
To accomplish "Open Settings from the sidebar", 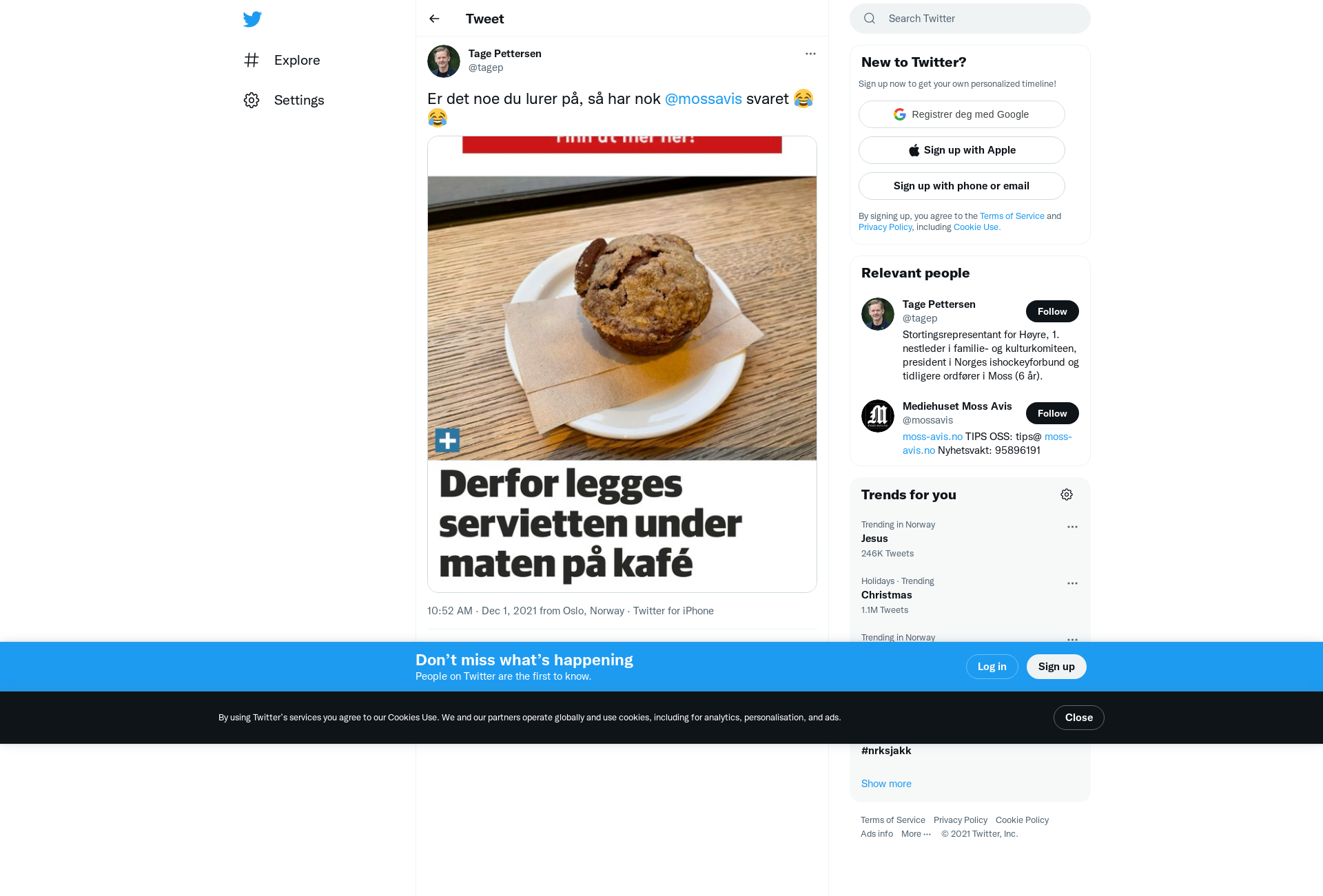I will click(284, 100).
